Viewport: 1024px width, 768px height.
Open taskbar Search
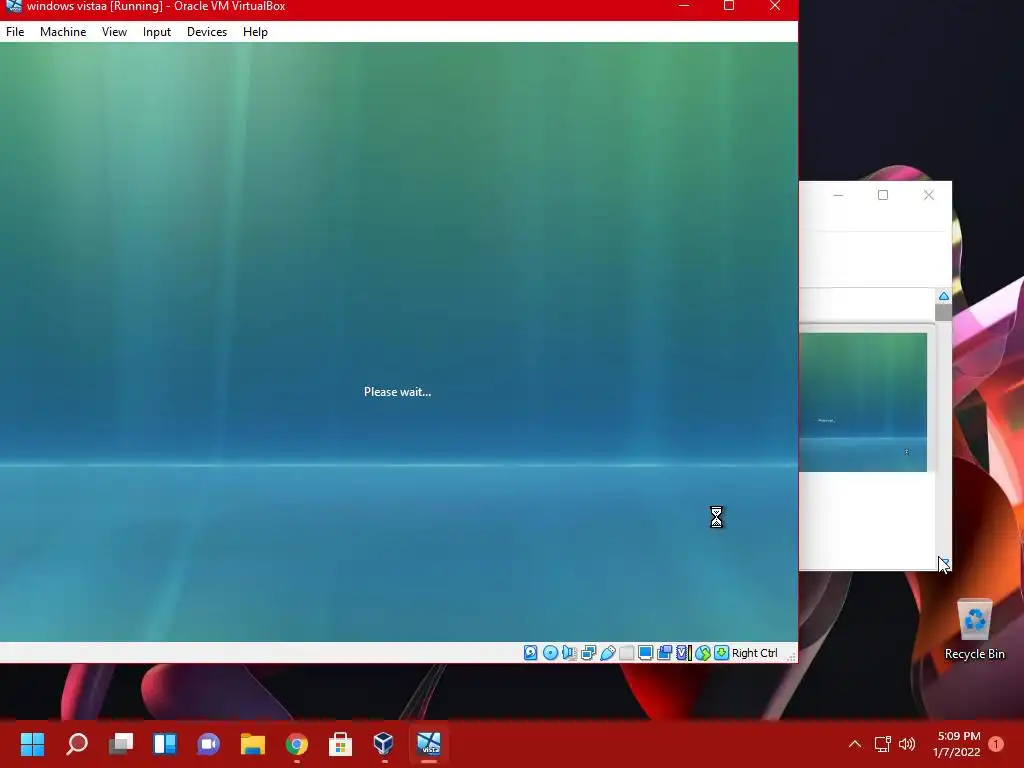pyautogui.click(x=76, y=744)
